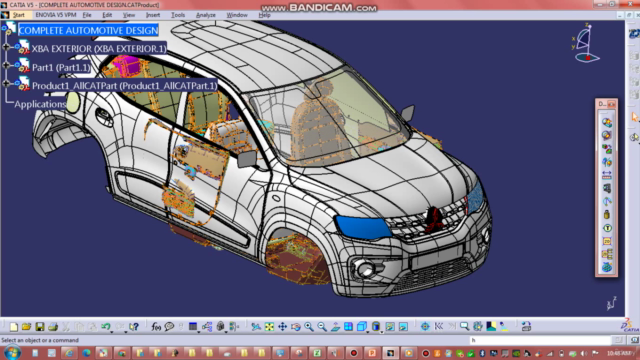Open the File menu
Screen dimensions: 640x360
(87, 15)
